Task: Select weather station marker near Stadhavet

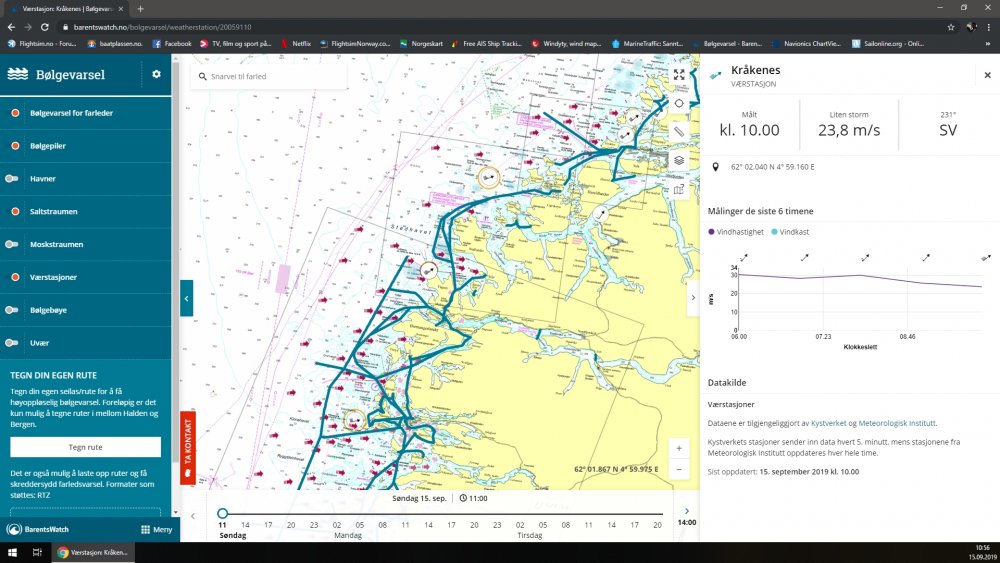Action: coord(429,270)
